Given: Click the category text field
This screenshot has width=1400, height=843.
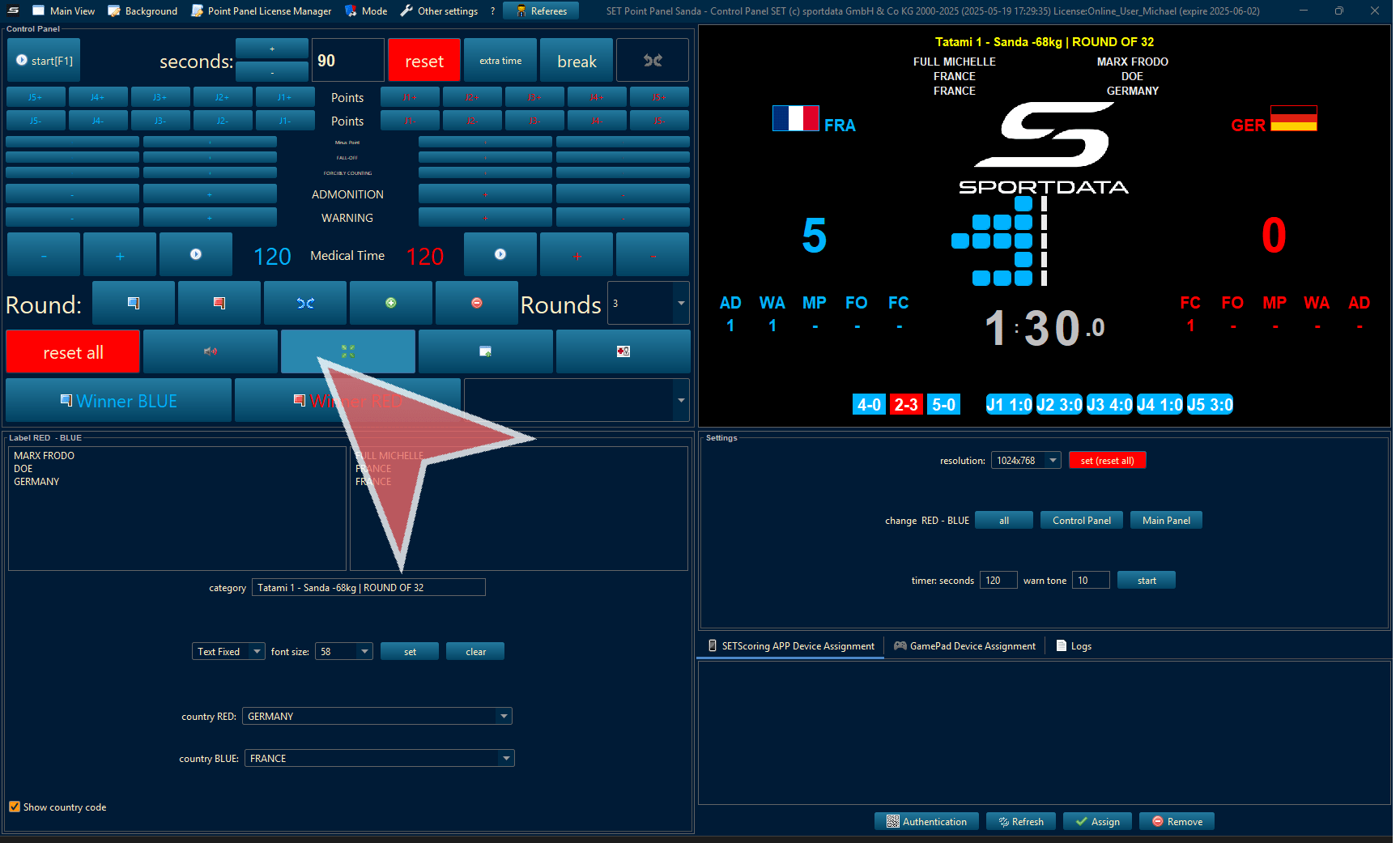Looking at the screenshot, I should tap(368, 587).
